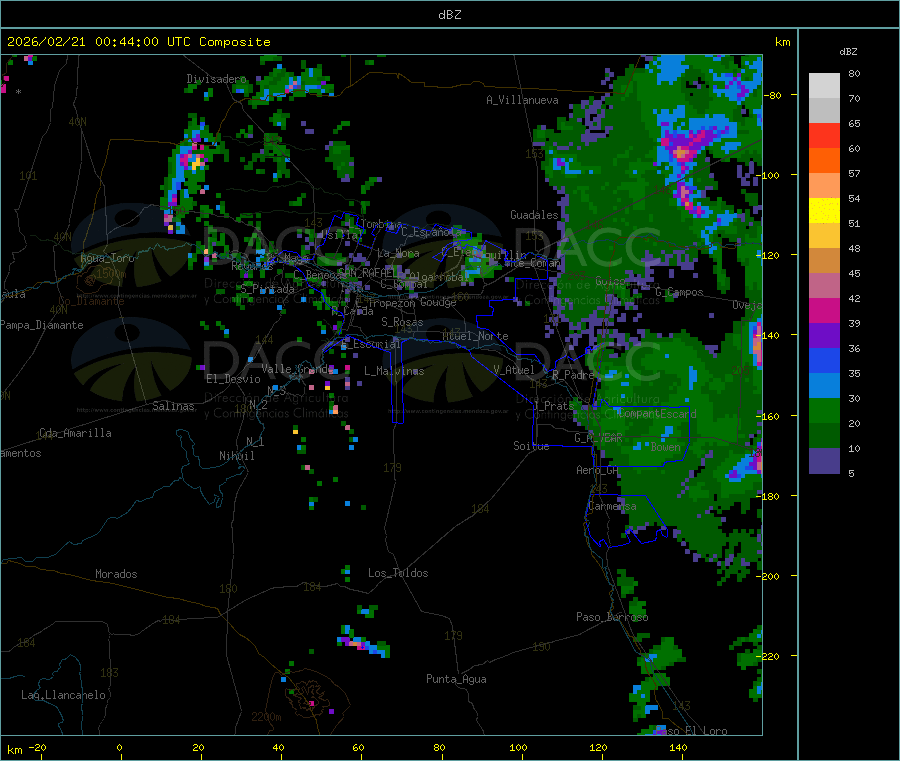This screenshot has width=900, height=761.
Task: Click the Nihuil place label
Action: tap(236, 456)
